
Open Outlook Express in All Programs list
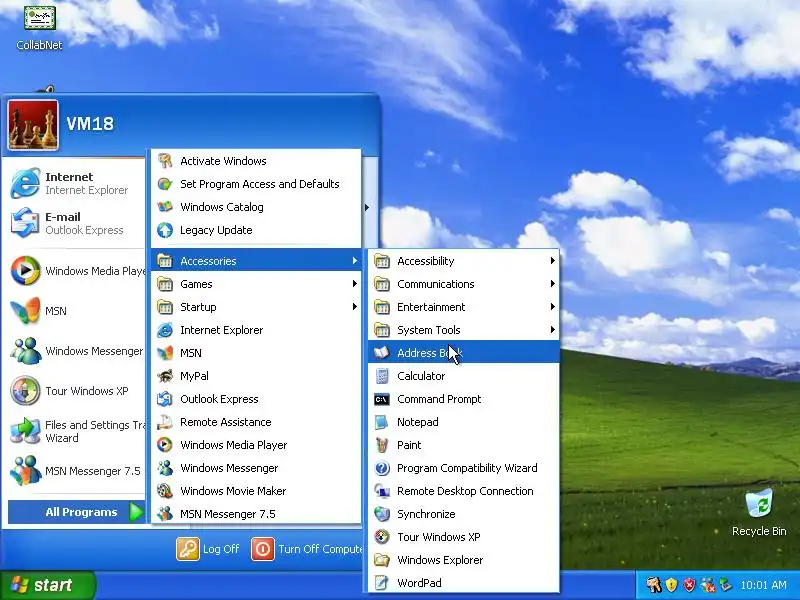(256, 399)
